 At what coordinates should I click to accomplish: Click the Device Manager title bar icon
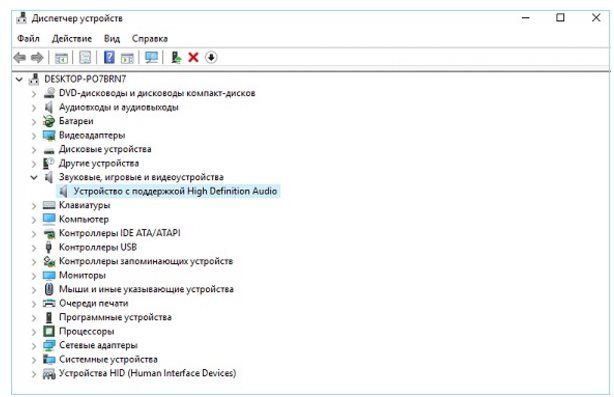[x=22, y=18]
